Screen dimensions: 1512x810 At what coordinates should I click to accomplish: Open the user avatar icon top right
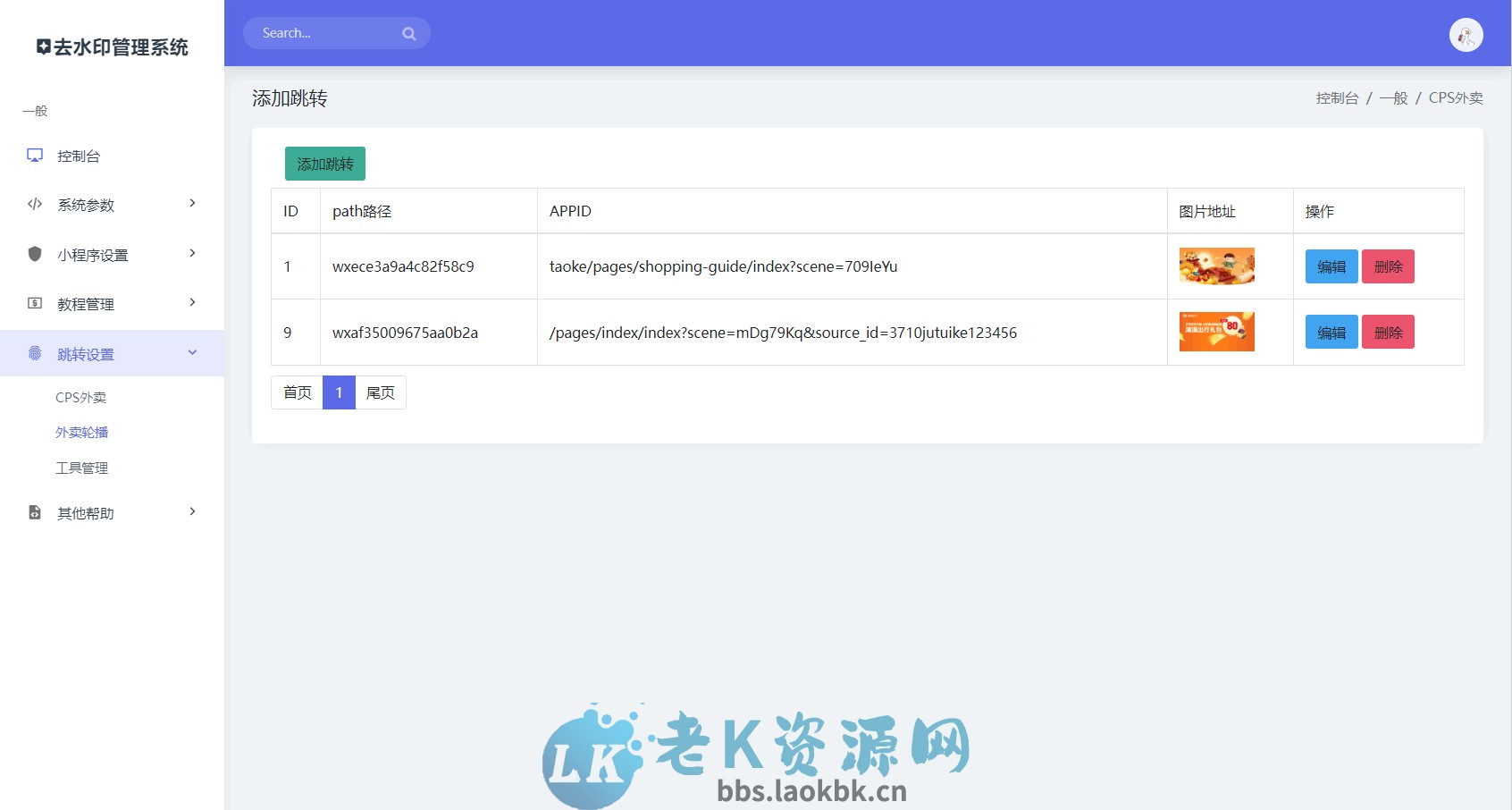point(1466,34)
